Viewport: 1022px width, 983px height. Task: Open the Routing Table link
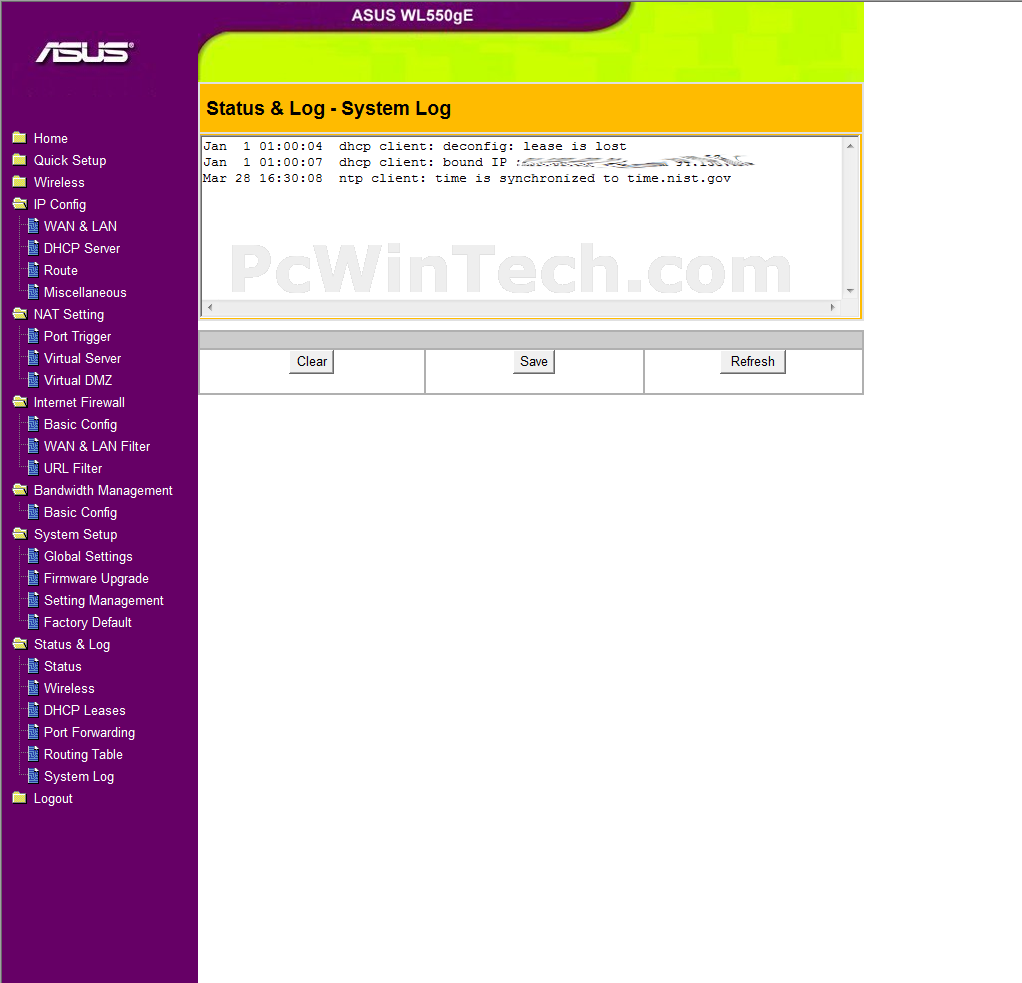click(83, 755)
